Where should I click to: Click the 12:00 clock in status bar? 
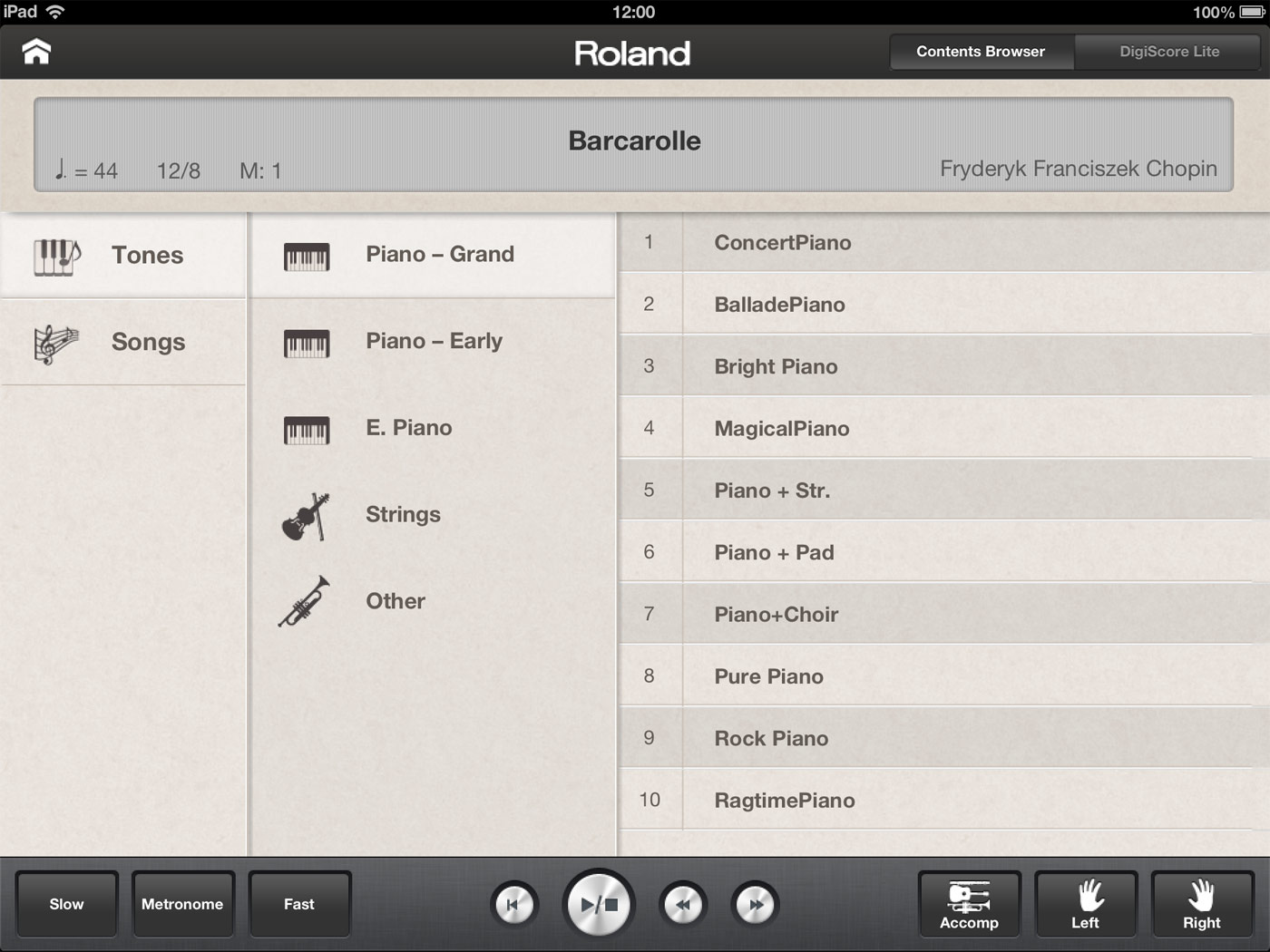click(x=633, y=12)
